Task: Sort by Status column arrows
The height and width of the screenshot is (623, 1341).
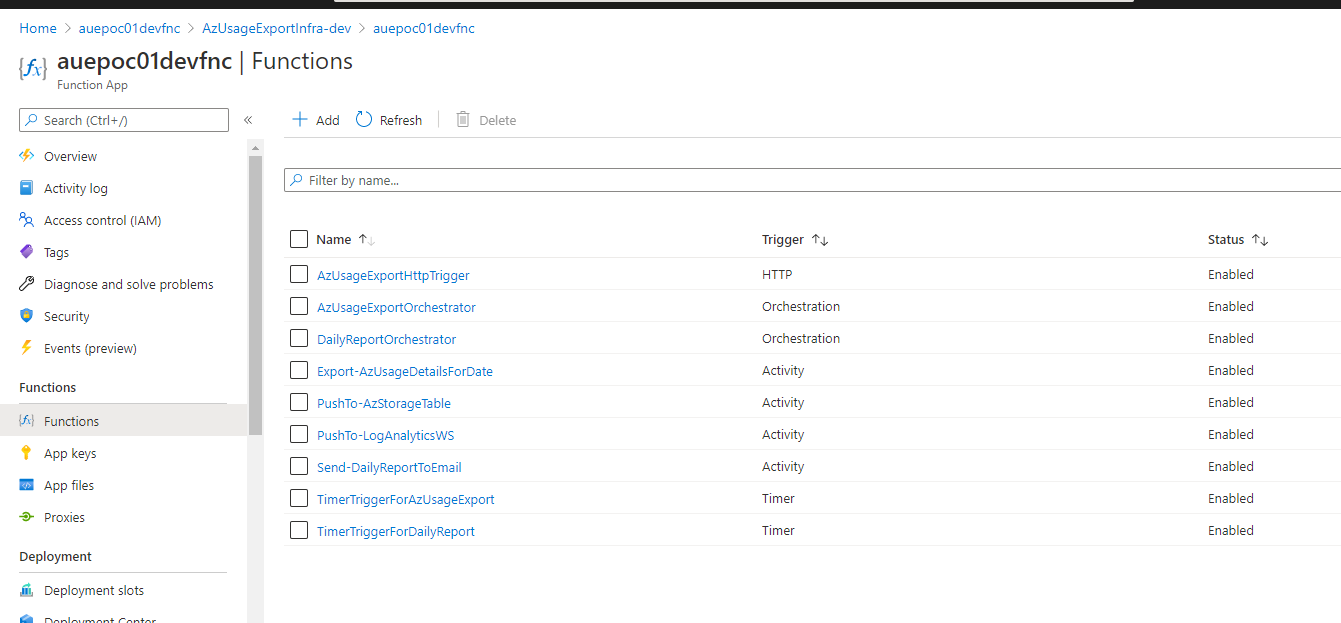Action: 1260,240
